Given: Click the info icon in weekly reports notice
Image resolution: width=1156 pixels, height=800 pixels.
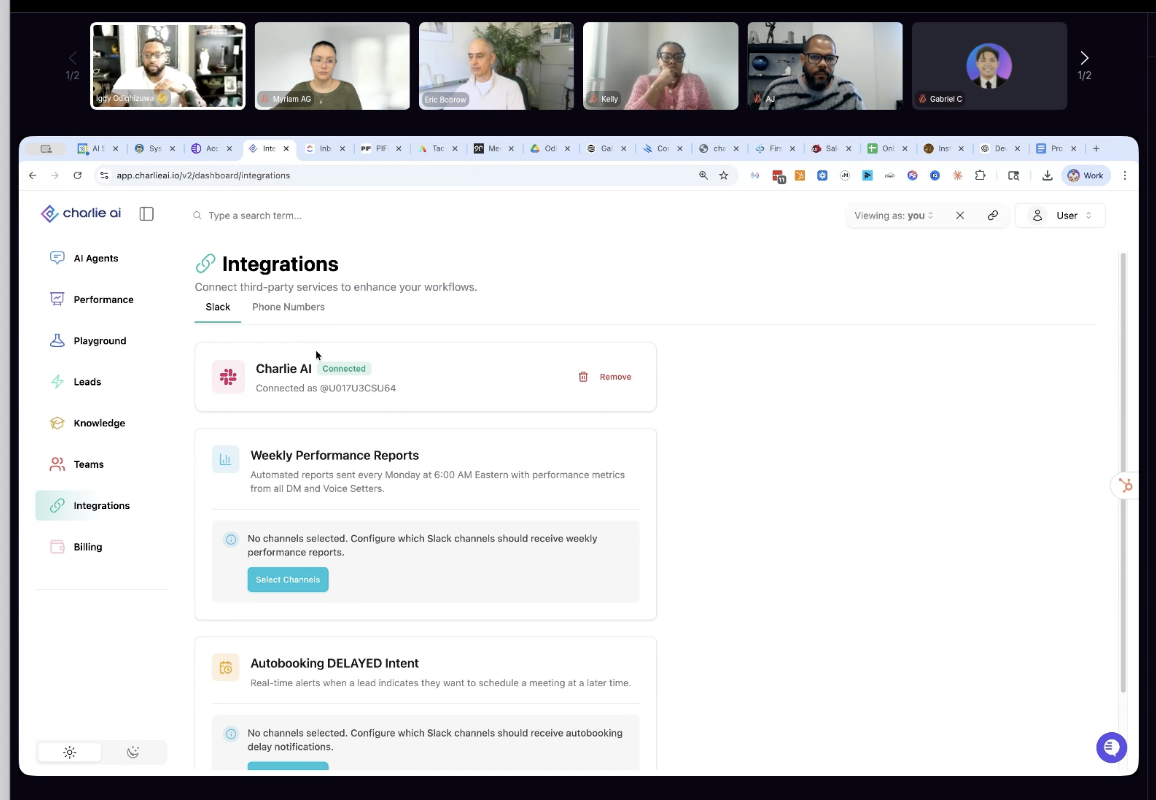Looking at the screenshot, I should coord(231,539).
